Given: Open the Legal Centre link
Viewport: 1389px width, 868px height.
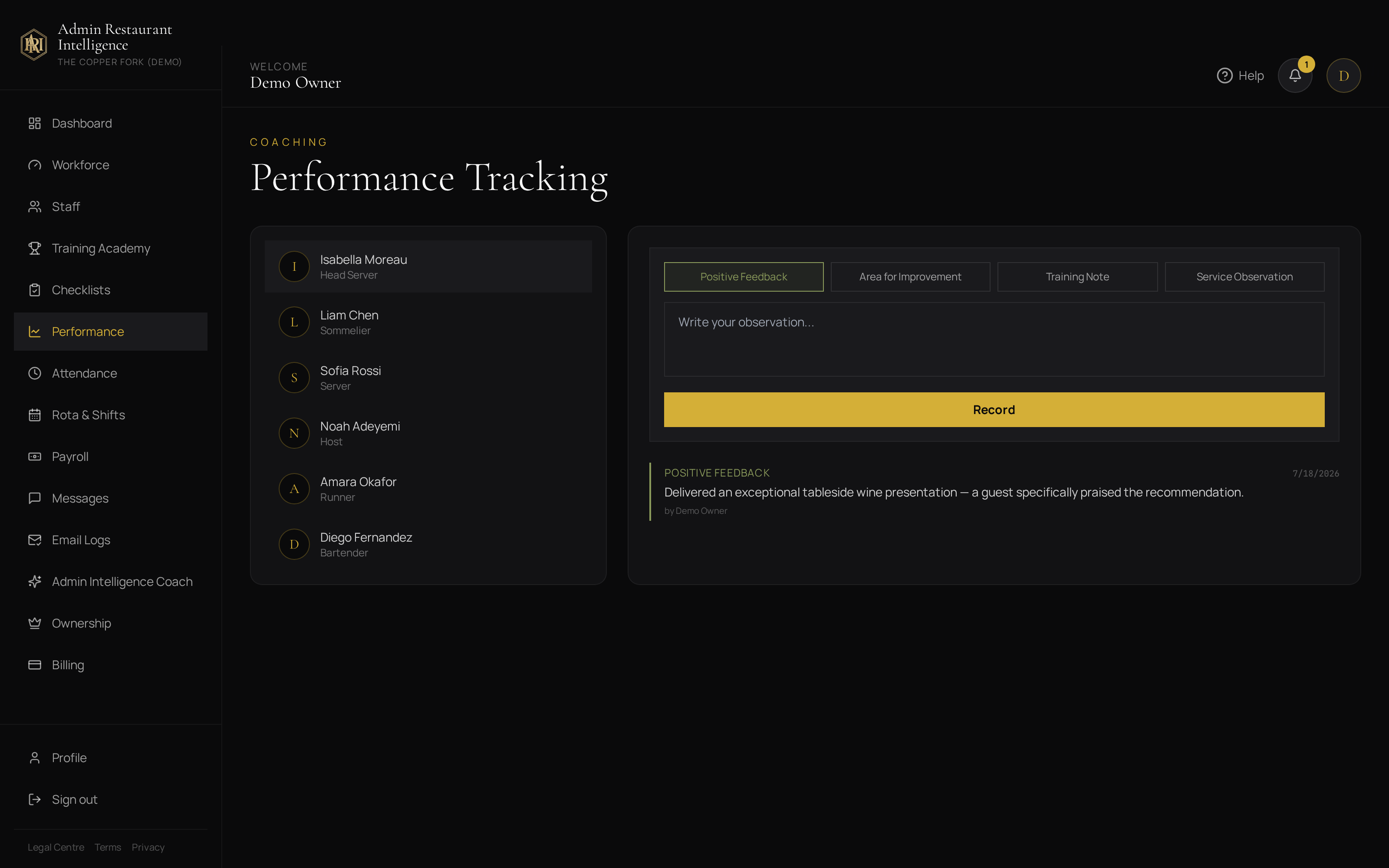Looking at the screenshot, I should pyautogui.click(x=56, y=847).
